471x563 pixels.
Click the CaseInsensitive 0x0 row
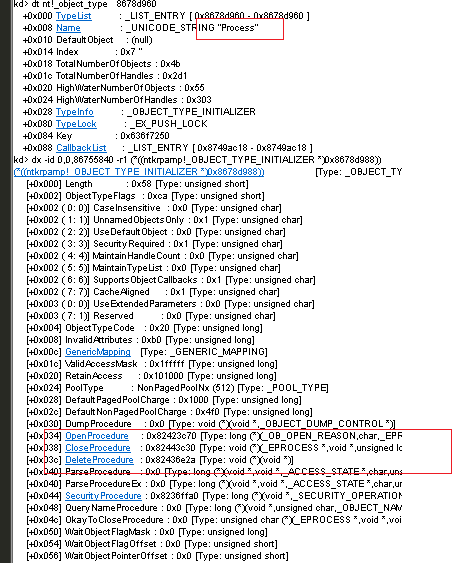coord(154,208)
